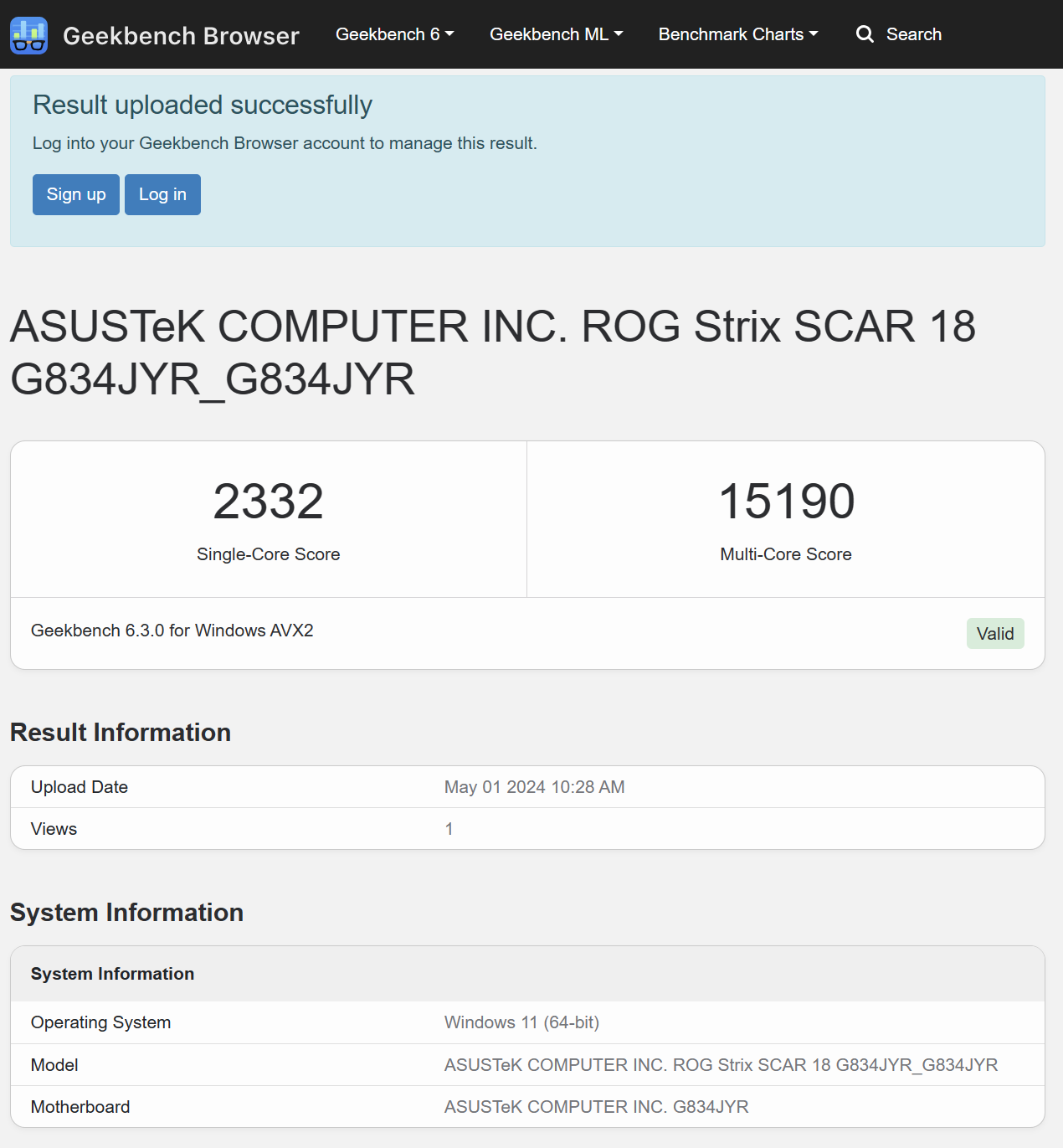Click the Valid status badge
The width and height of the screenshot is (1063, 1148).
(x=995, y=634)
